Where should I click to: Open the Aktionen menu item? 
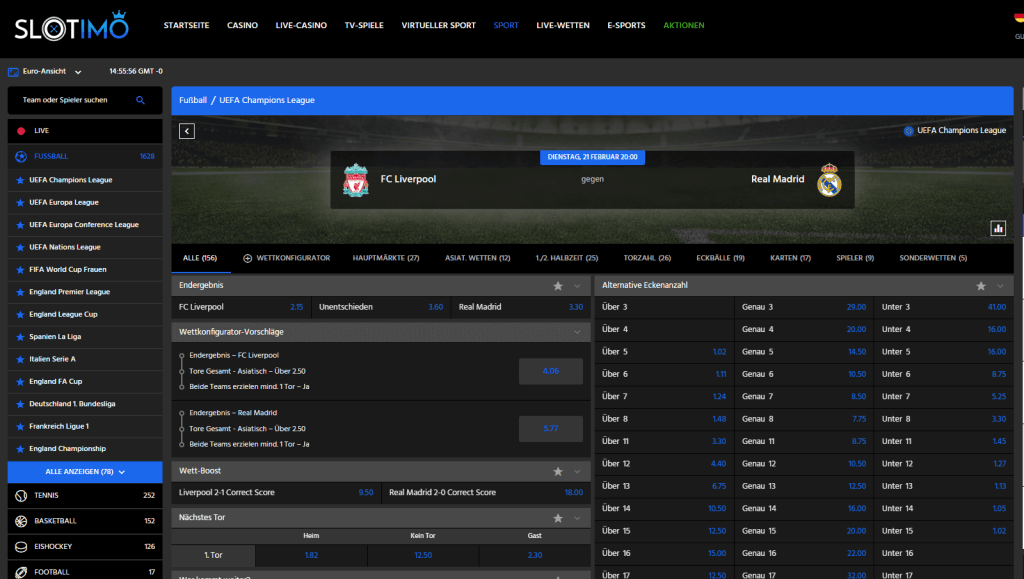pos(684,25)
